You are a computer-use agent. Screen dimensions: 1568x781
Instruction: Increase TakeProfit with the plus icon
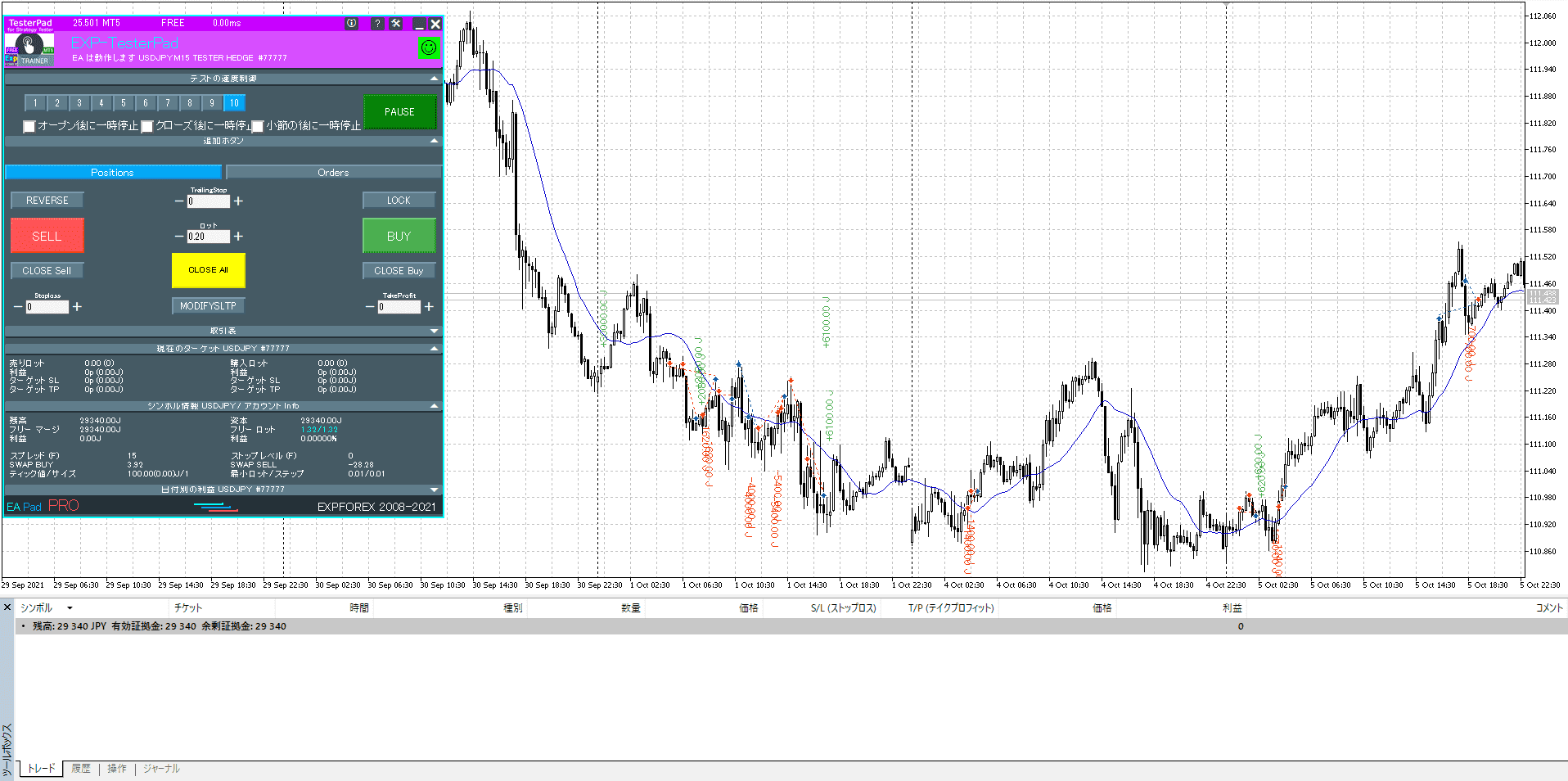[x=429, y=307]
